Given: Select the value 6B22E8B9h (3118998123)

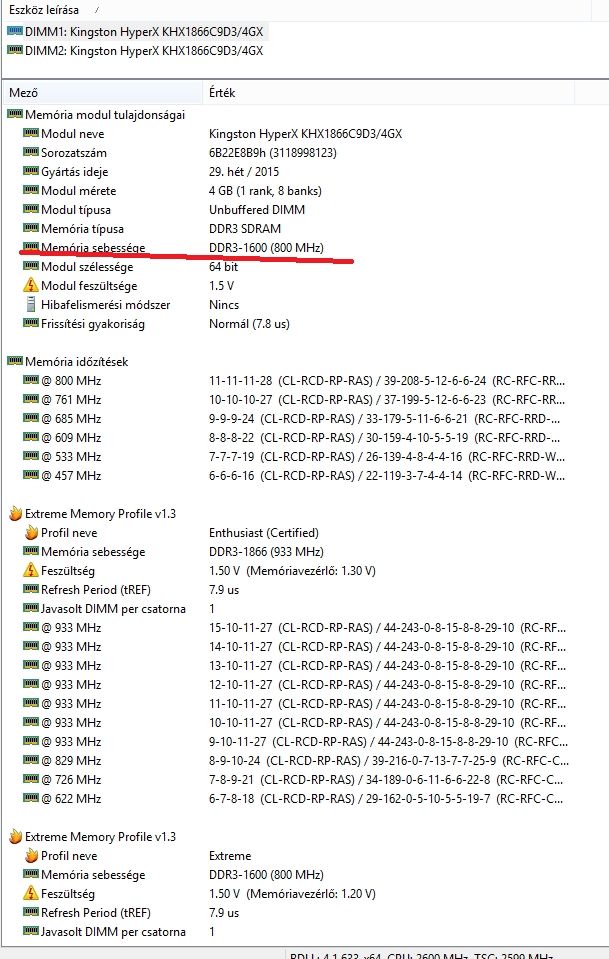Looking at the screenshot, I should (x=273, y=152).
